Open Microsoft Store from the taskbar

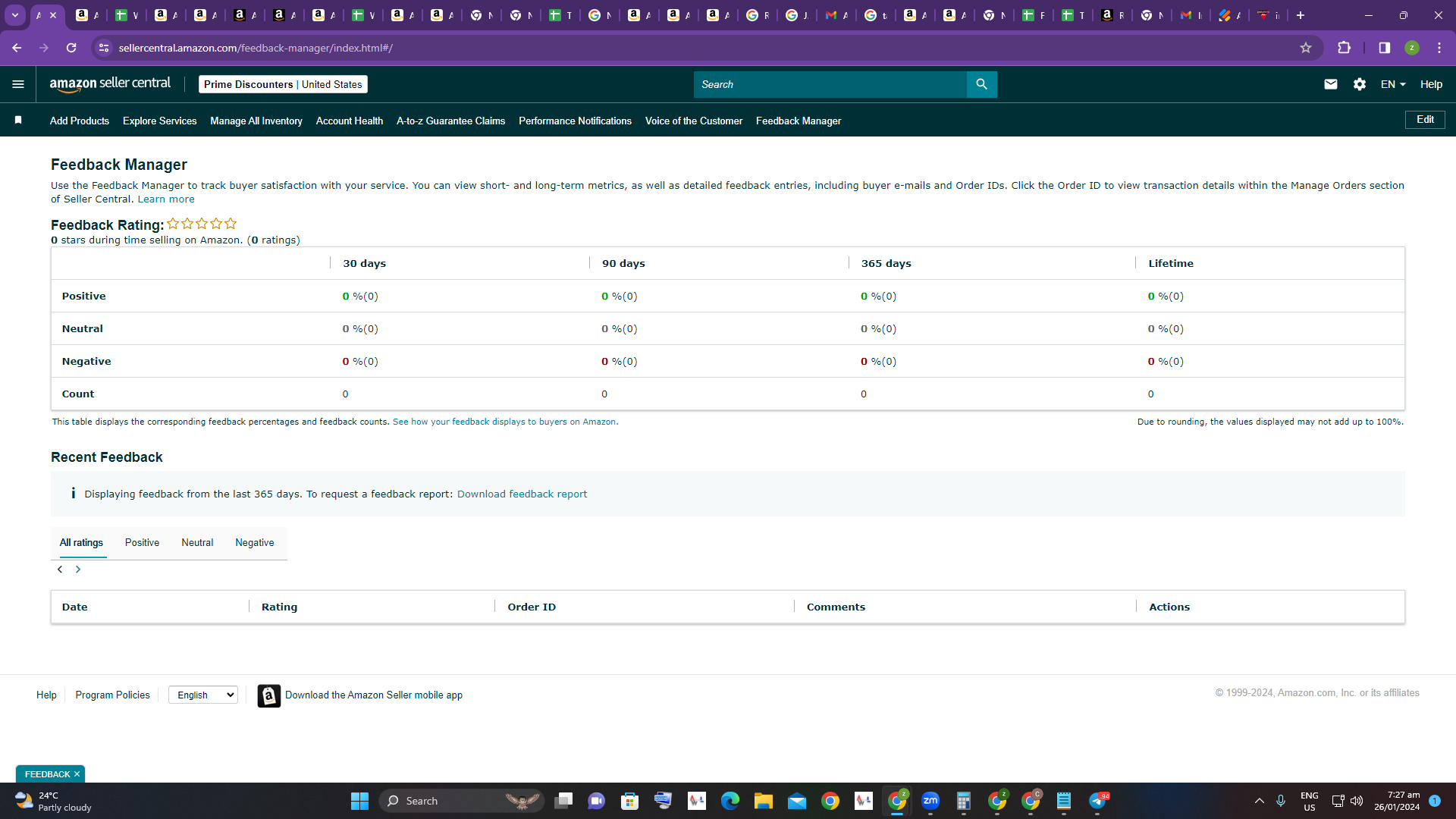tap(629, 801)
